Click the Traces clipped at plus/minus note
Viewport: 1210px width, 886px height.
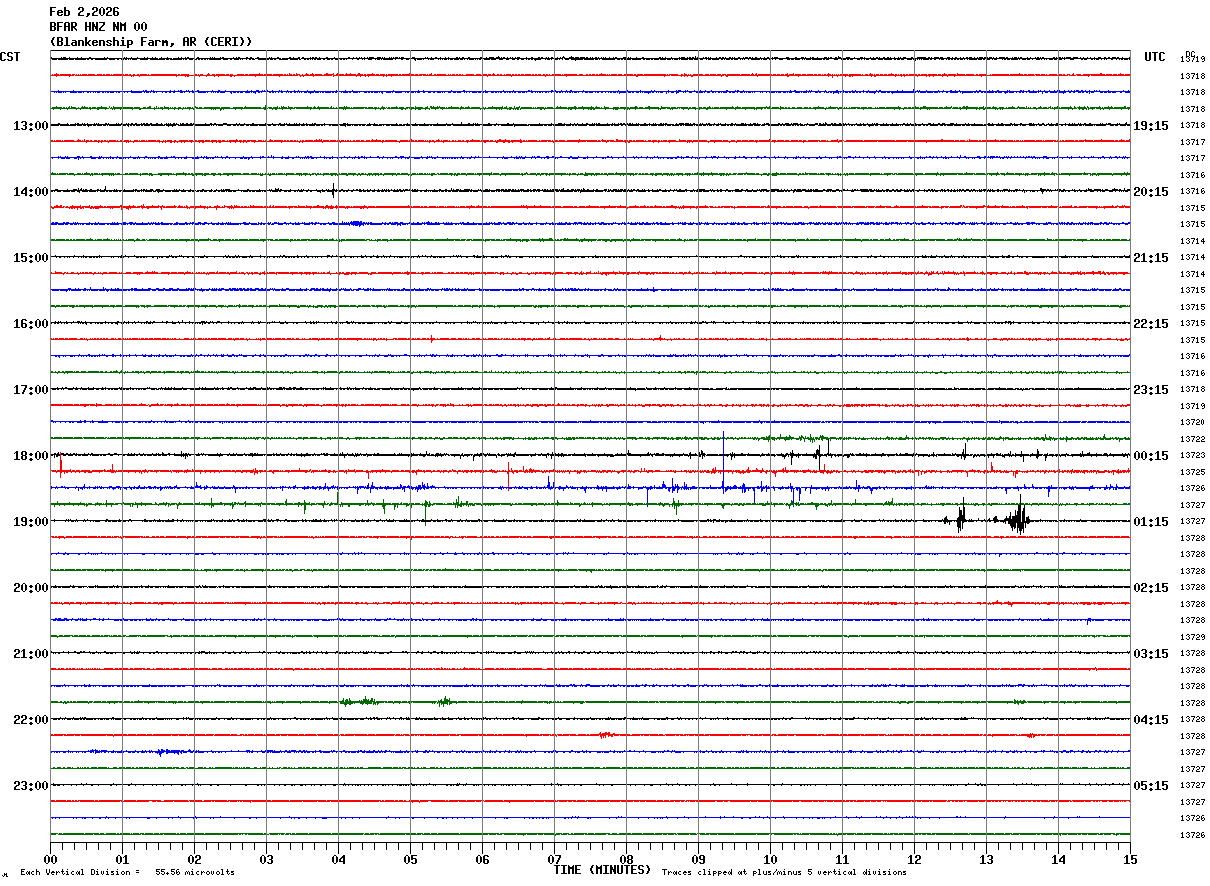click(x=784, y=873)
